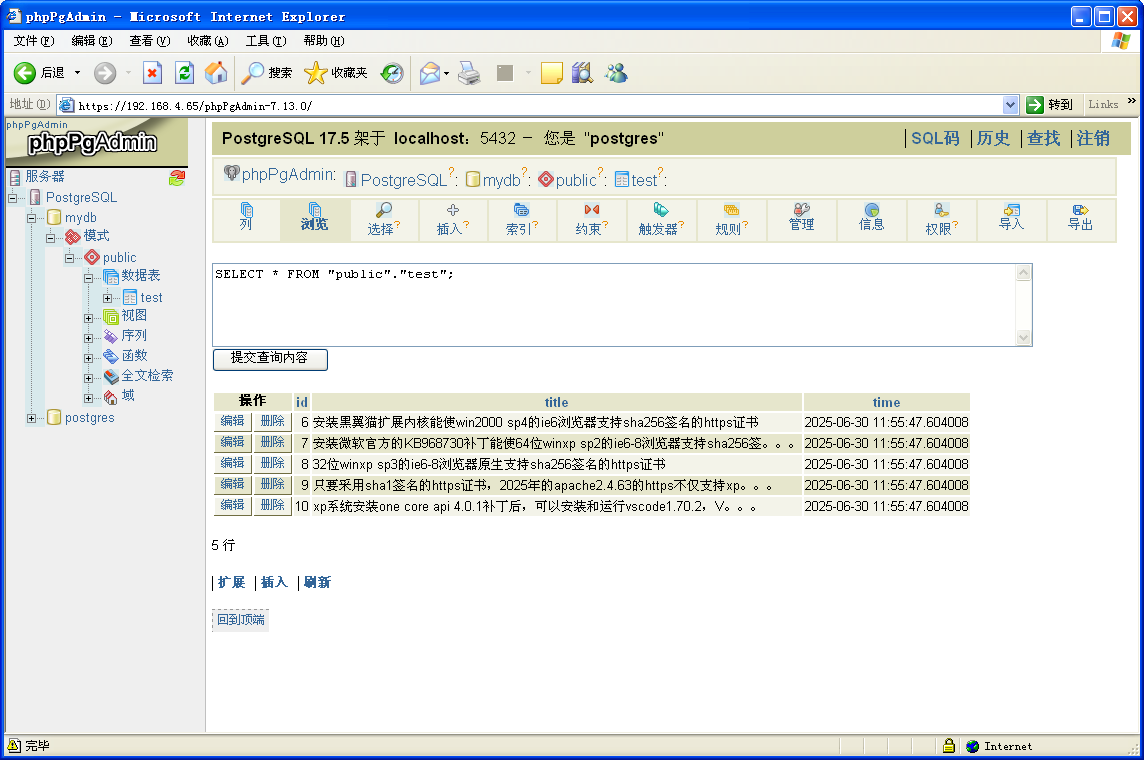Viewport: 1144px width, 760px height.
Task: Open the 历史 (History) header link
Action: pos(994,138)
